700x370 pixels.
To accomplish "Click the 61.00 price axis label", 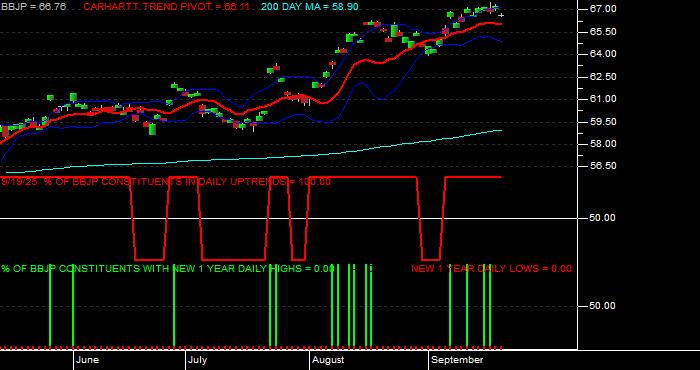I will 603,99.
